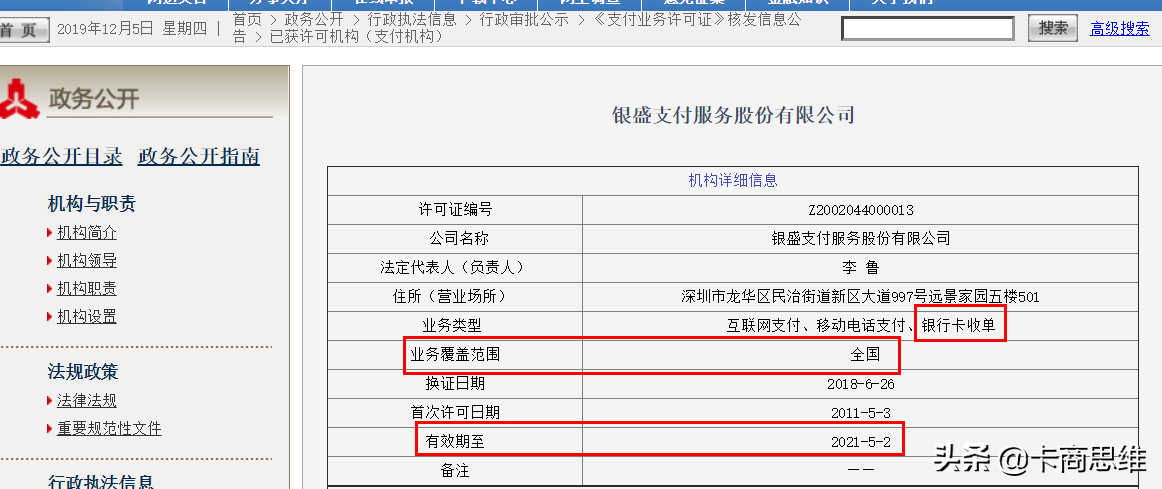Click the red arrow beside 重要规范性文件
Image resolution: width=1162 pixels, height=489 pixels.
click(50, 430)
